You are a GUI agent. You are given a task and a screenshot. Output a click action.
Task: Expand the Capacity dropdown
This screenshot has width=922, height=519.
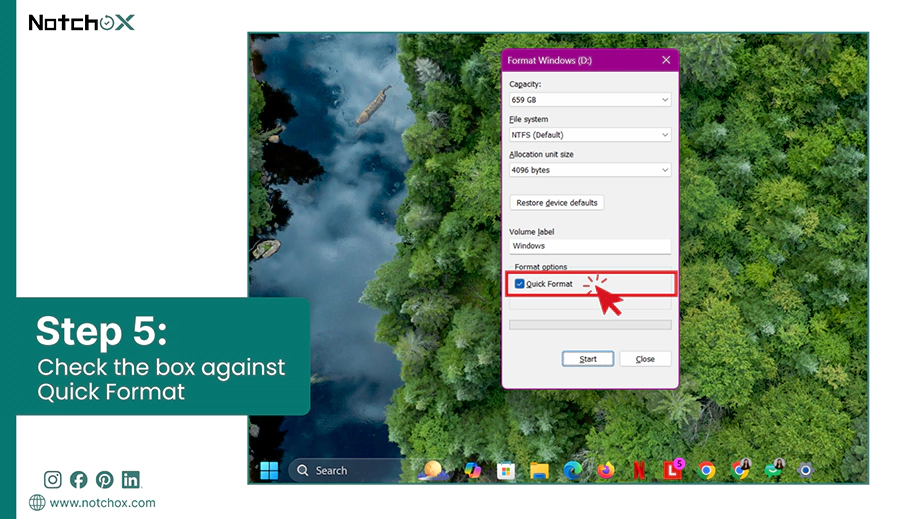coord(590,100)
